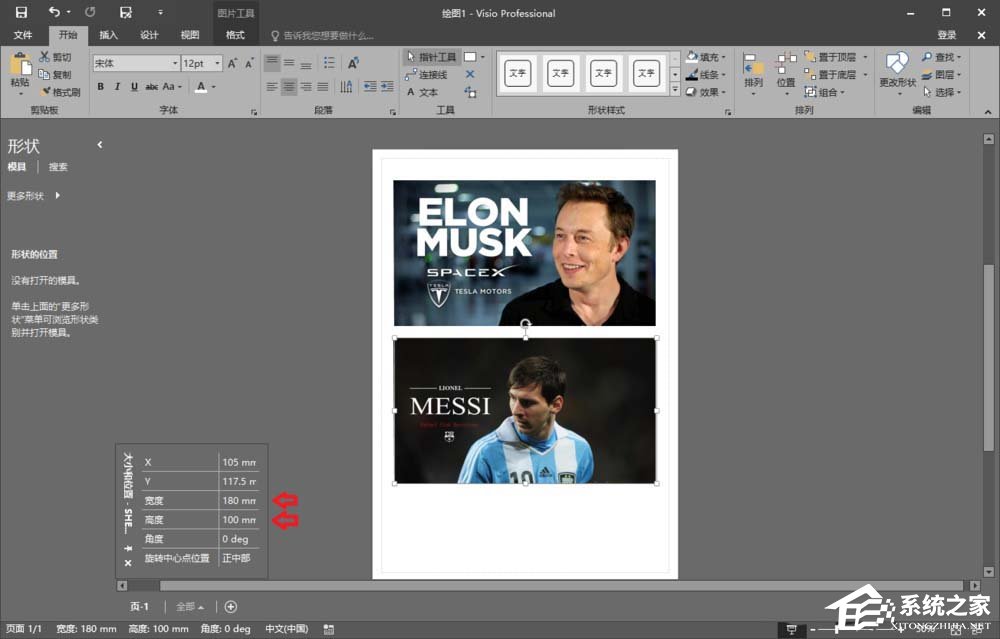Toggle bold formatting
The width and height of the screenshot is (1000, 639).
coord(100,87)
